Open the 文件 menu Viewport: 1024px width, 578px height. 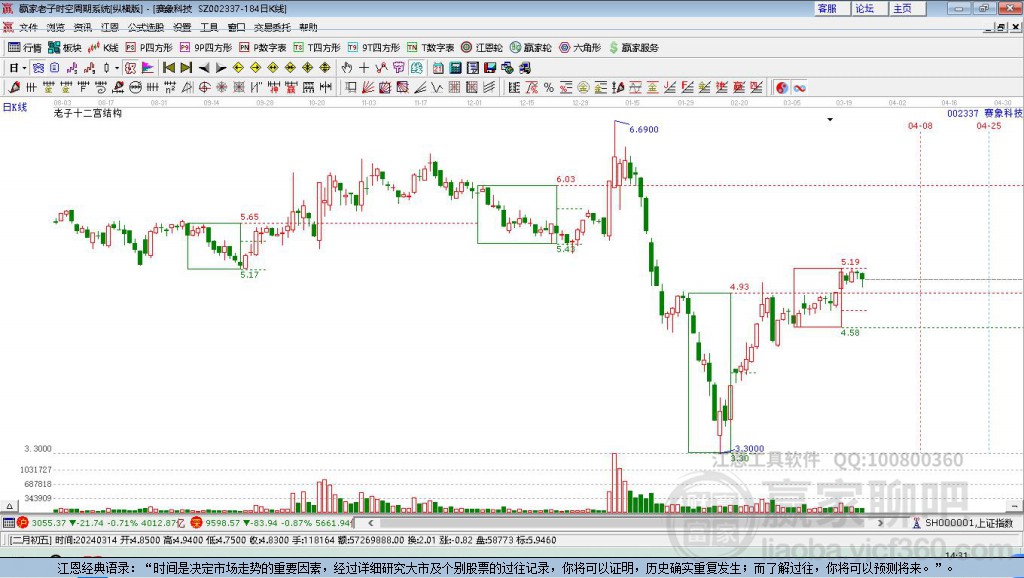coord(28,27)
